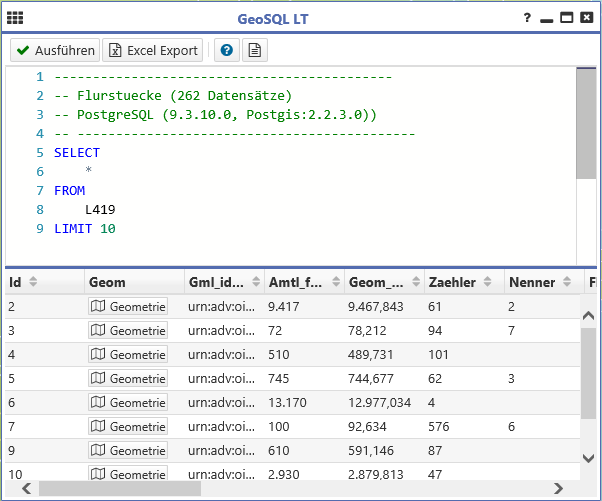
Task: Maximize the GeoSQL LT window
Action: 566,18
